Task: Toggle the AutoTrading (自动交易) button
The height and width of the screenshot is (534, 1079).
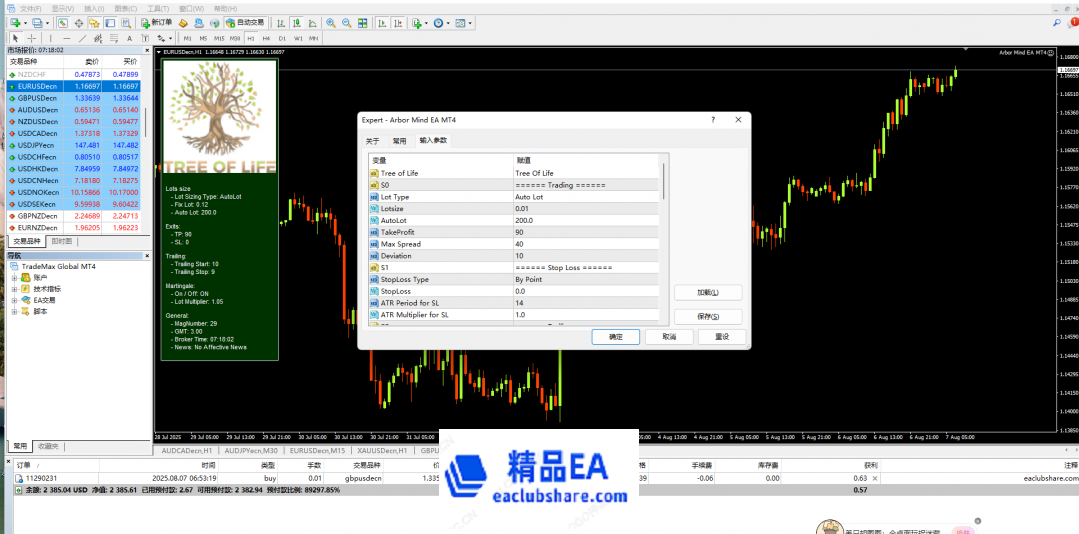Action: click(x=247, y=22)
